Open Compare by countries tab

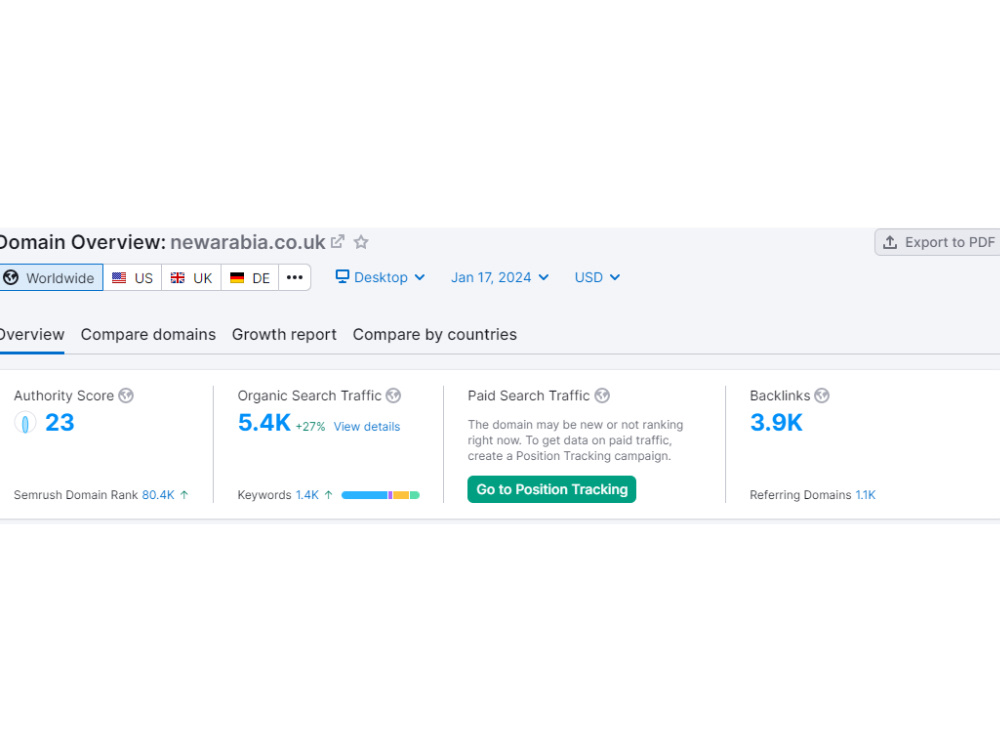(x=434, y=335)
